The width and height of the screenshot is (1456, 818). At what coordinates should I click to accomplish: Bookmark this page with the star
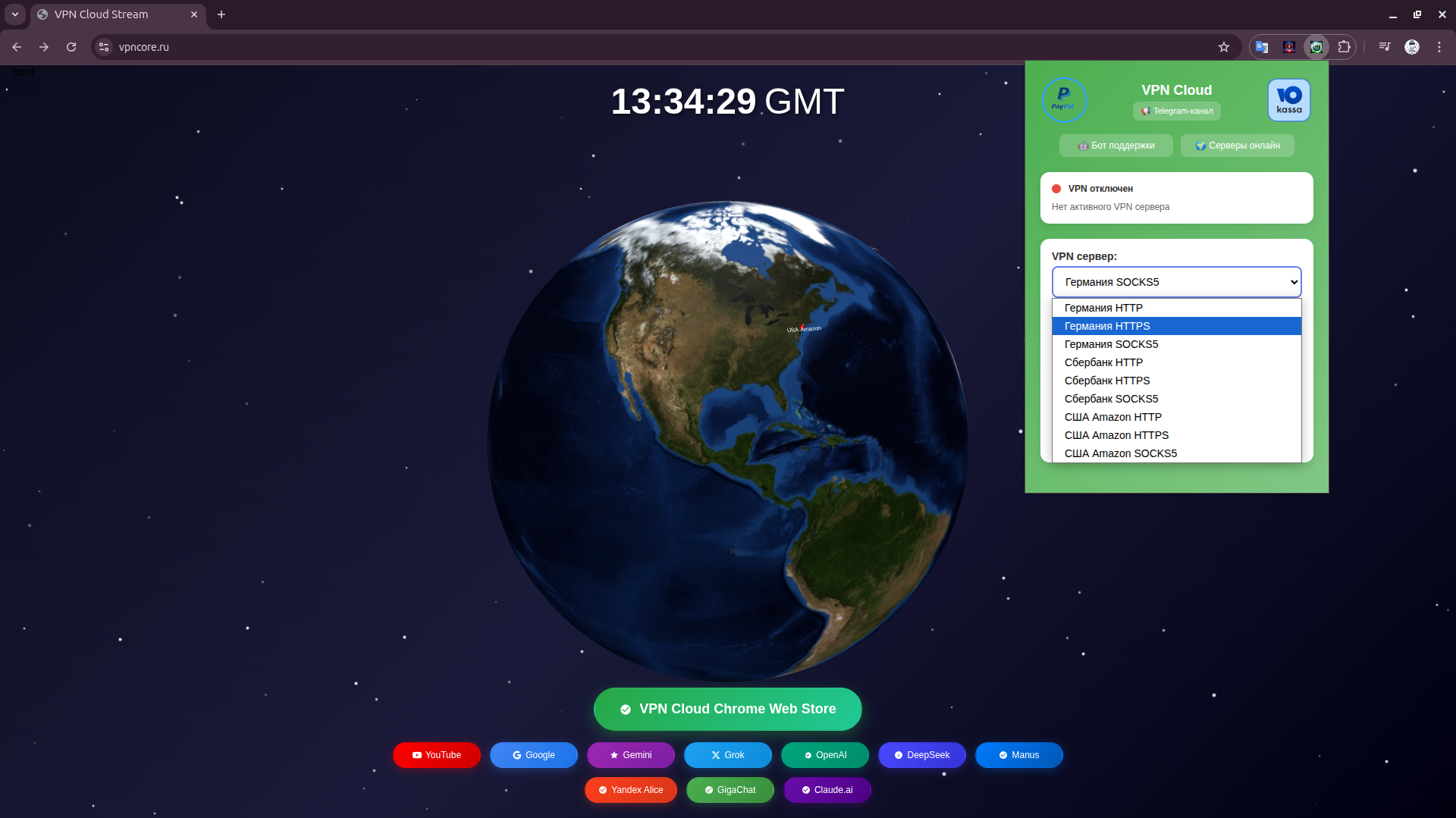click(1224, 47)
